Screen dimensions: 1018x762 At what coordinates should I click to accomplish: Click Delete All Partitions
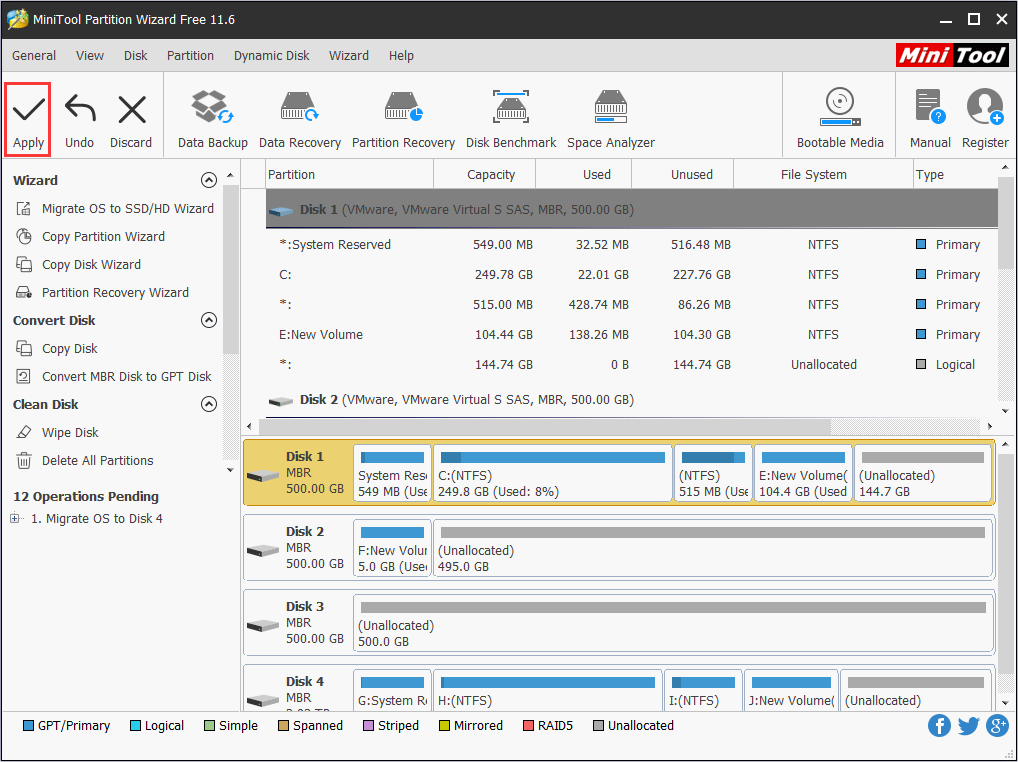pos(84,460)
